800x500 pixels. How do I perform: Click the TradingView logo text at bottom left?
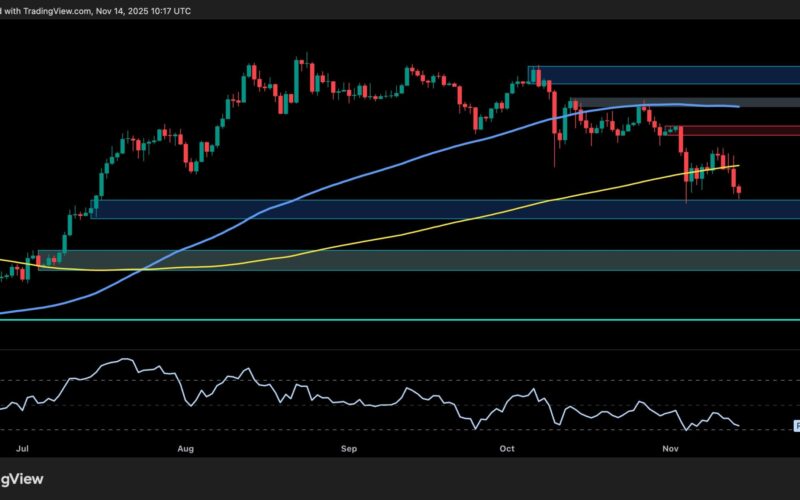coord(24,480)
